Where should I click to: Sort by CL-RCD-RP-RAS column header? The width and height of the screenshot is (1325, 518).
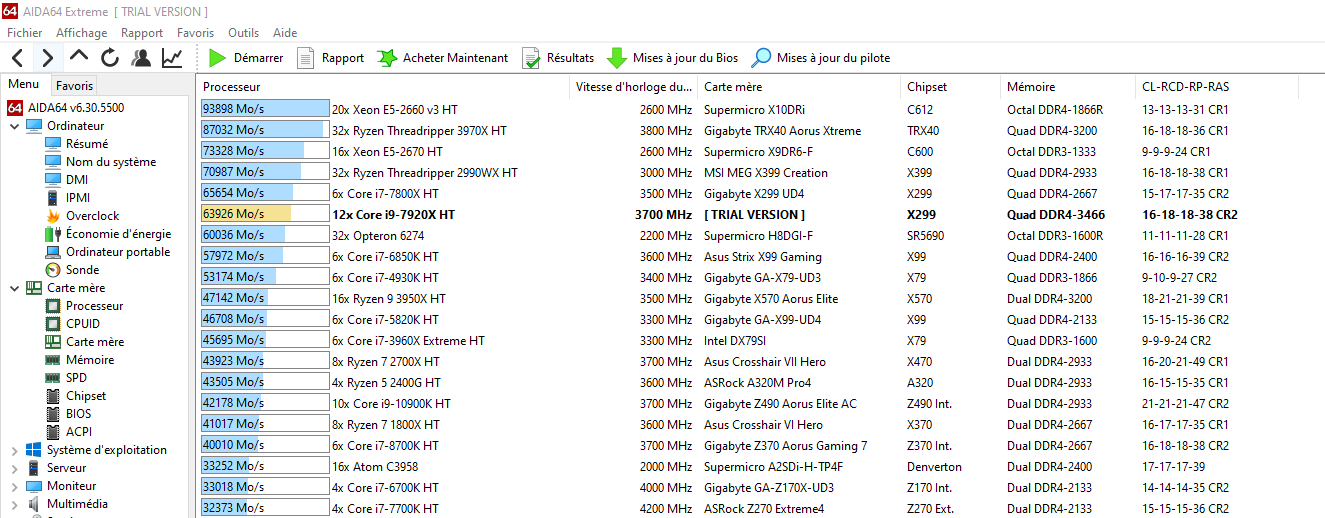(x=1217, y=87)
